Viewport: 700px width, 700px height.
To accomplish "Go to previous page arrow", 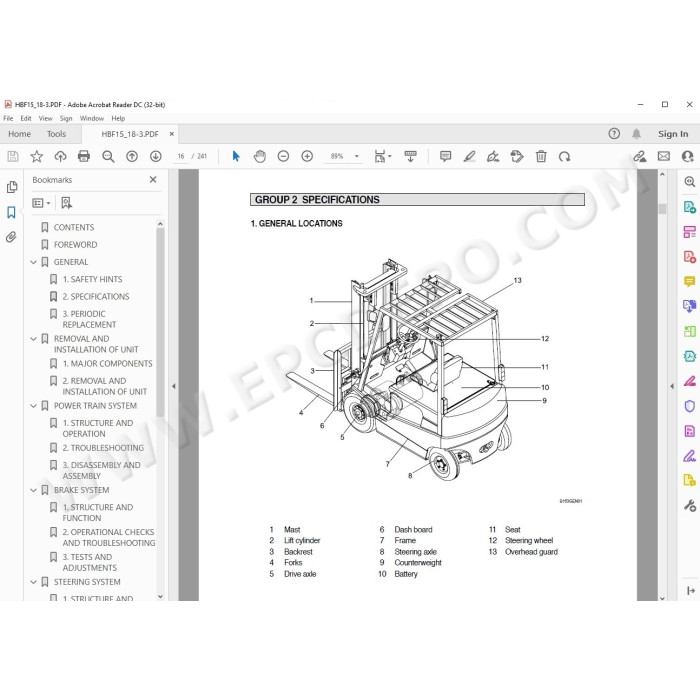I will tap(132, 156).
